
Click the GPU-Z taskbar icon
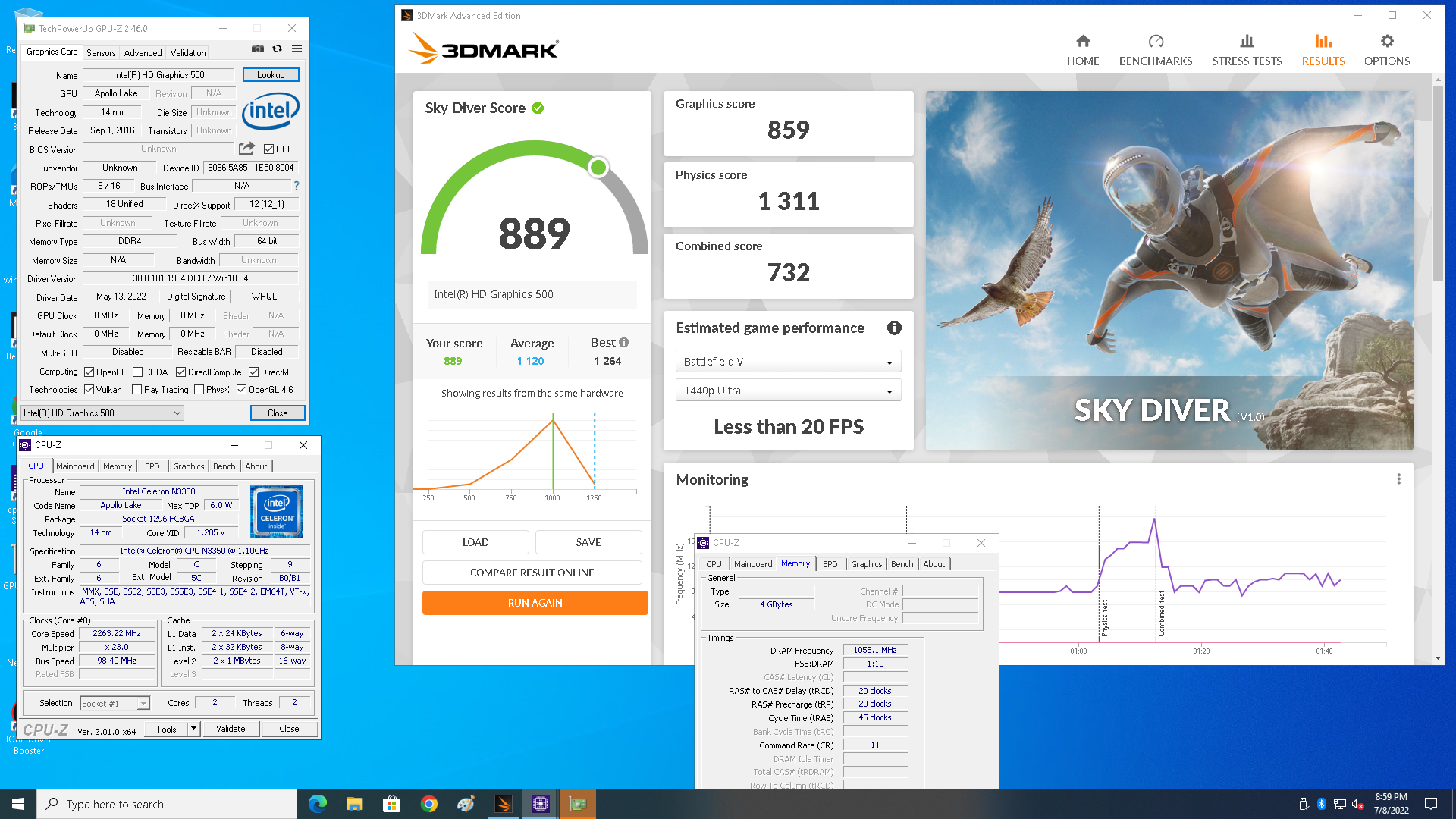(x=578, y=804)
